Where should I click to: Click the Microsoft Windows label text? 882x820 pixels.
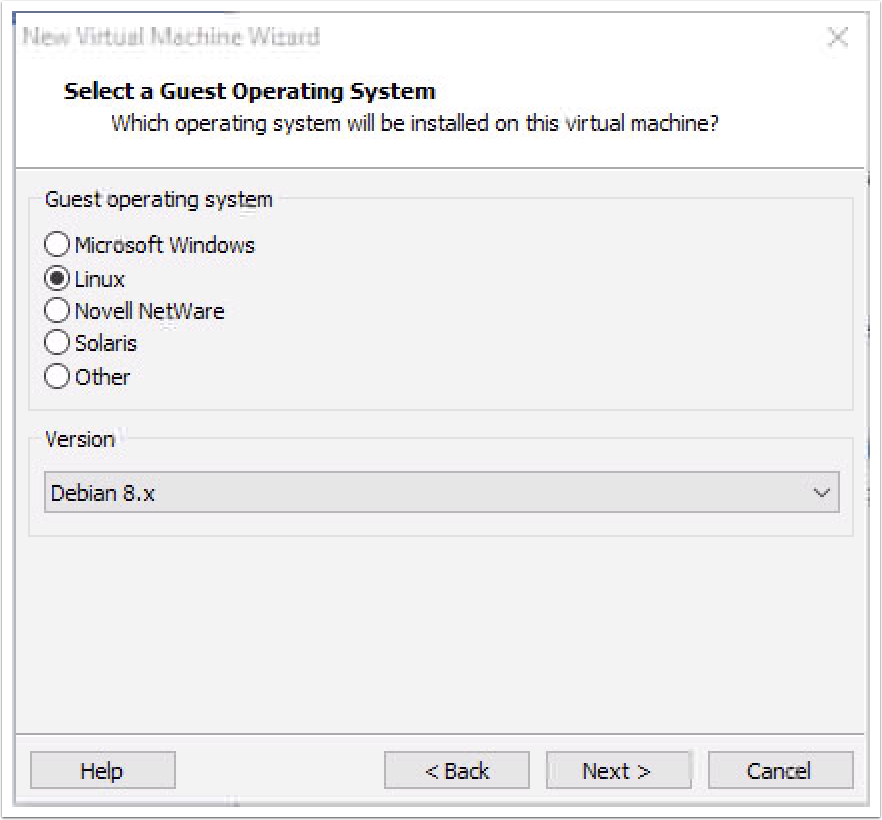tap(165, 245)
